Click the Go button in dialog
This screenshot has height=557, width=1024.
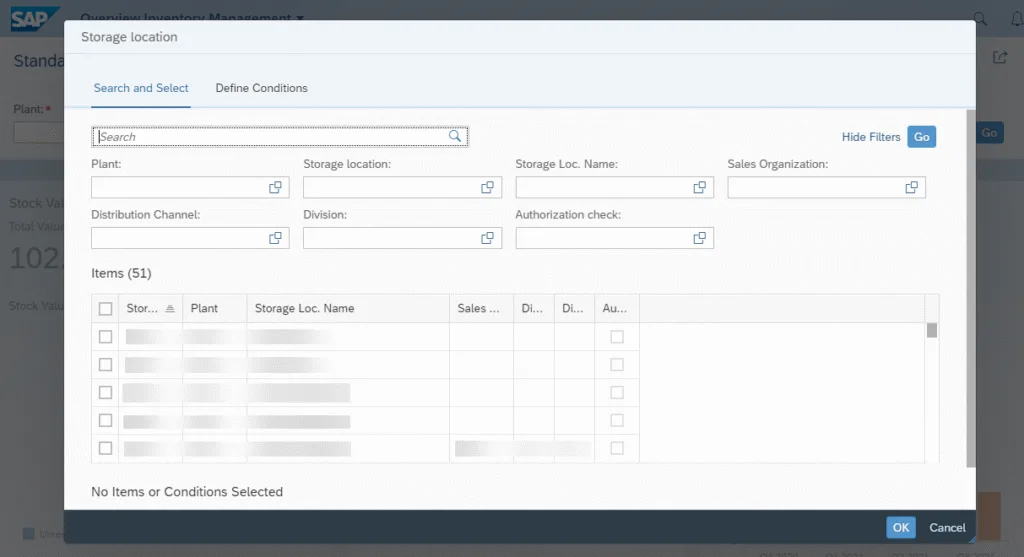[x=921, y=136]
